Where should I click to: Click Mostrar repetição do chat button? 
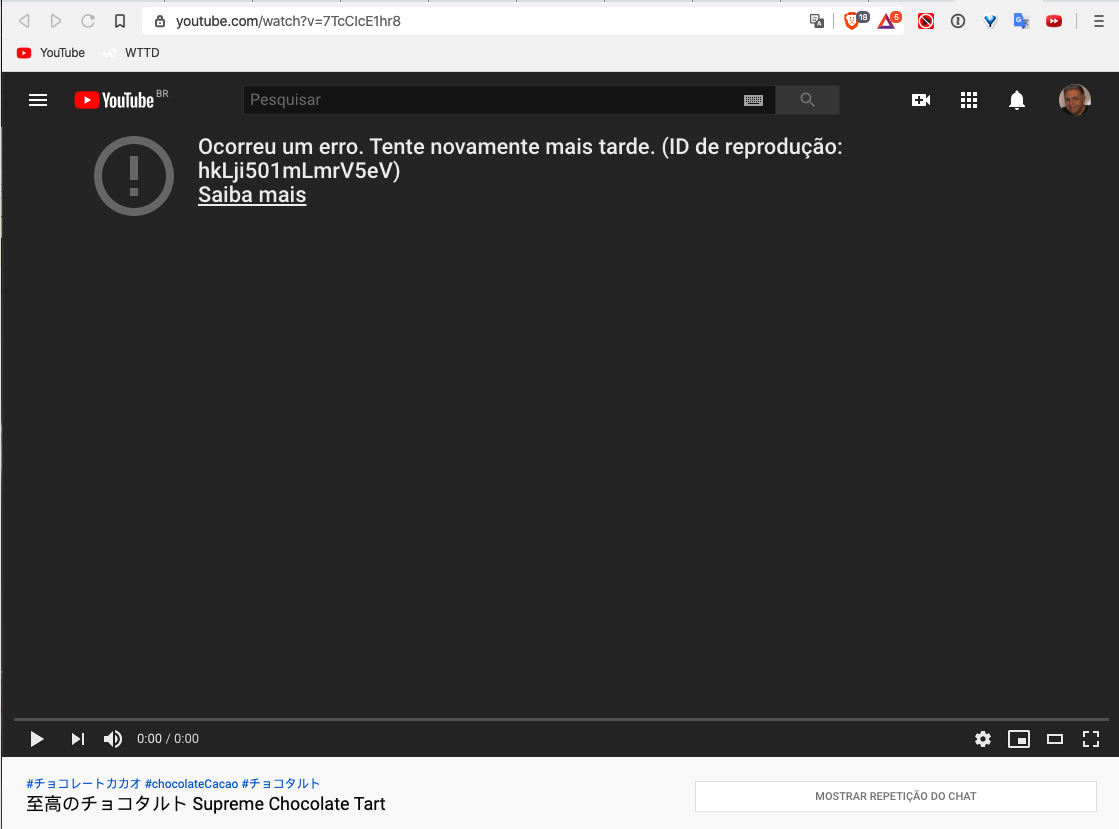coord(896,796)
